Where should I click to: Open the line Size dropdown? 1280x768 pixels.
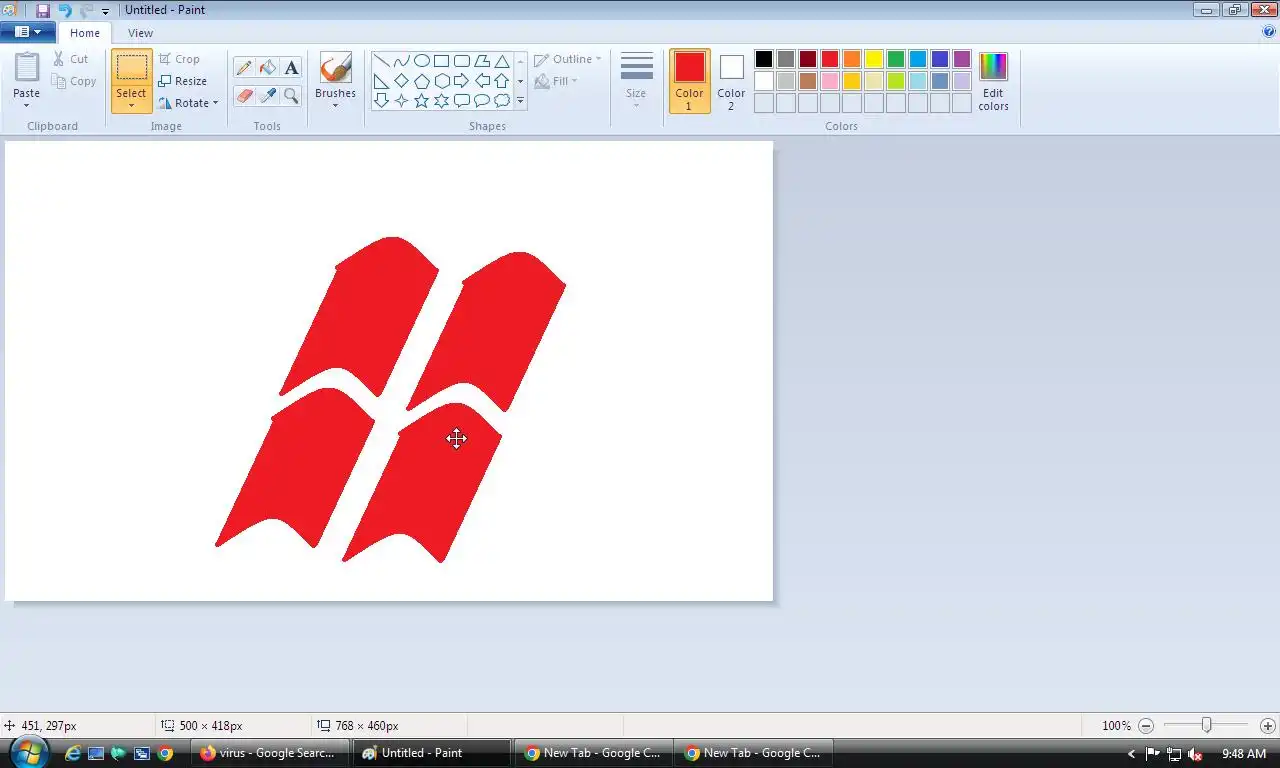point(636,81)
